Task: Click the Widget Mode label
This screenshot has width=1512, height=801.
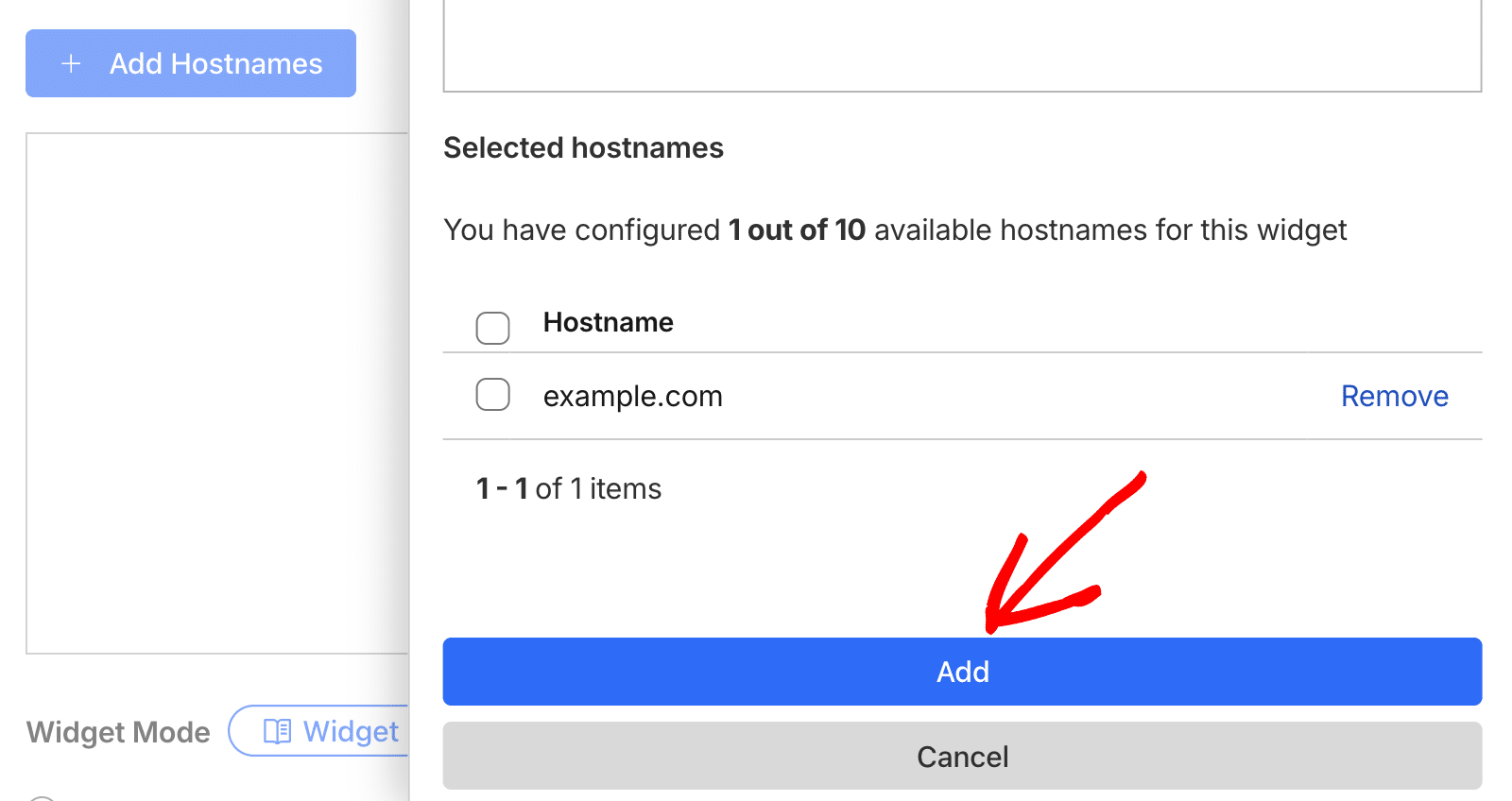Action: 118,732
